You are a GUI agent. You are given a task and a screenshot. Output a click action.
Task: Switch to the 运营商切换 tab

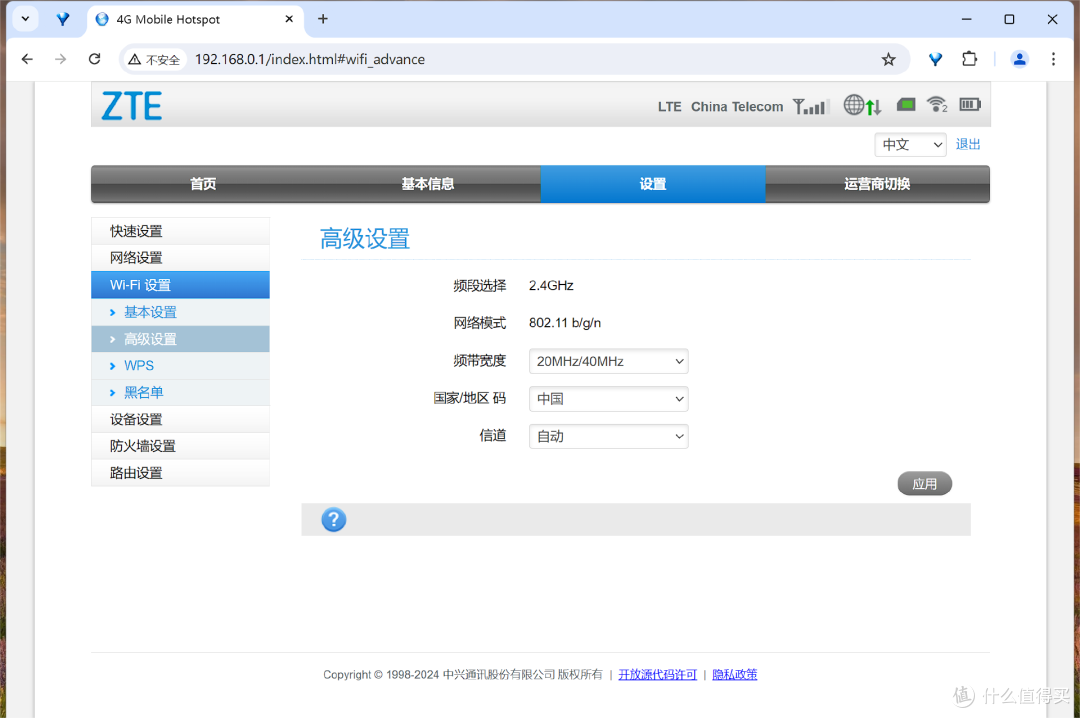878,184
